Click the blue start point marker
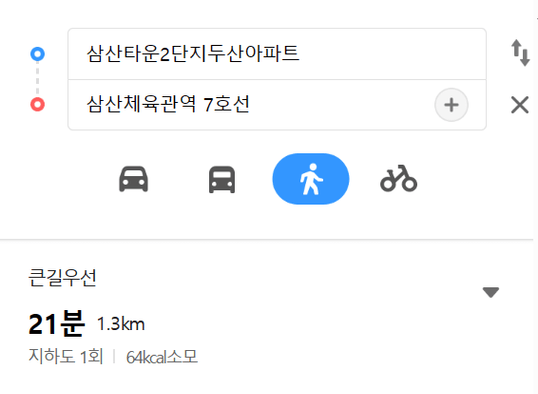This screenshot has height=394, width=538. (37, 54)
